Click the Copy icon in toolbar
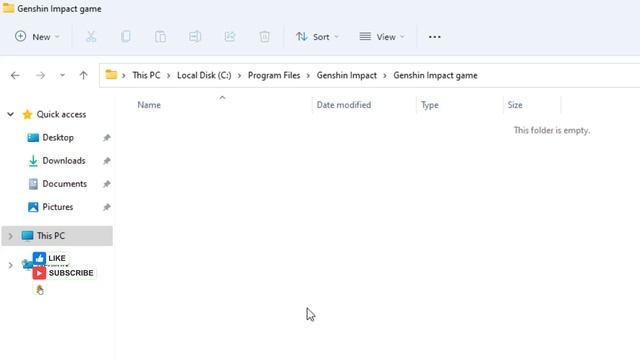Image resolution: width=640 pixels, height=360 pixels. (126, 37)
